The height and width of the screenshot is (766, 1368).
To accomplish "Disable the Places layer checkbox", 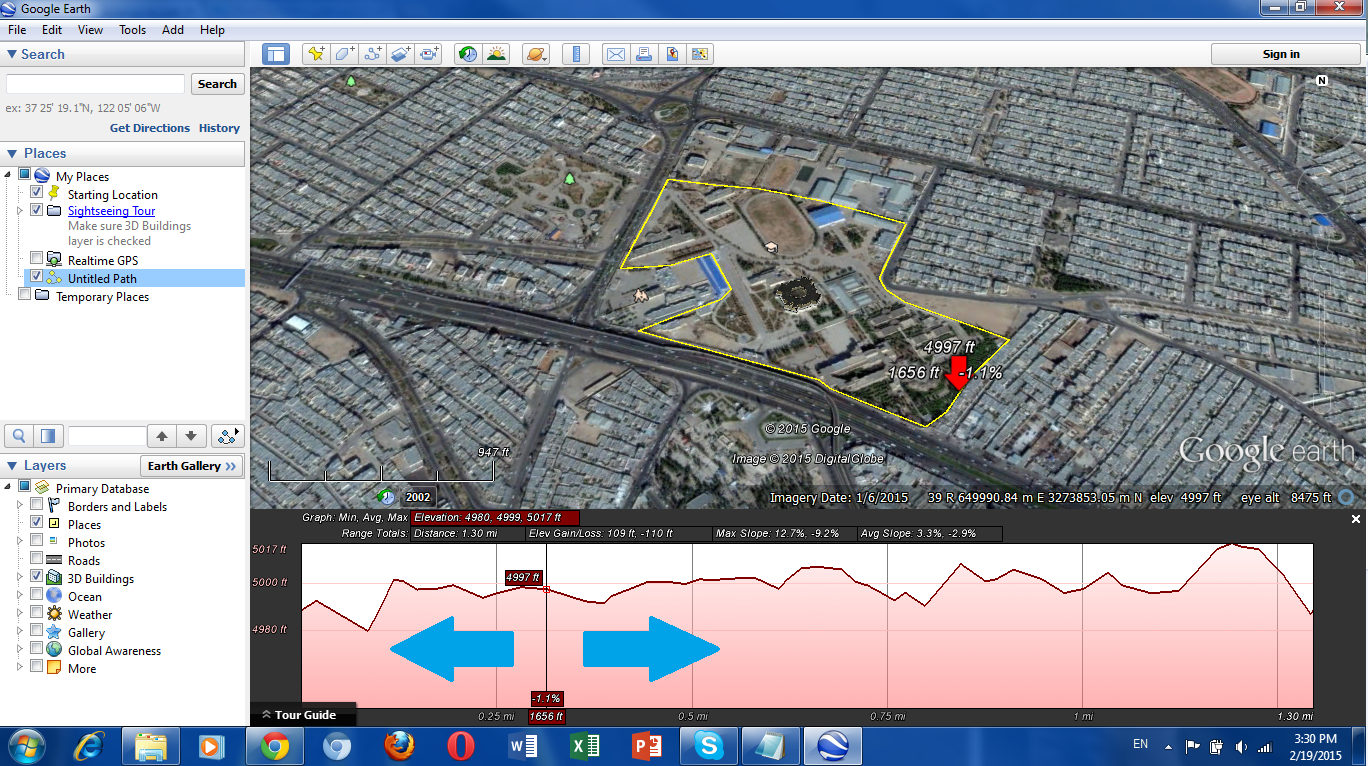I will (x=37, y=523).
